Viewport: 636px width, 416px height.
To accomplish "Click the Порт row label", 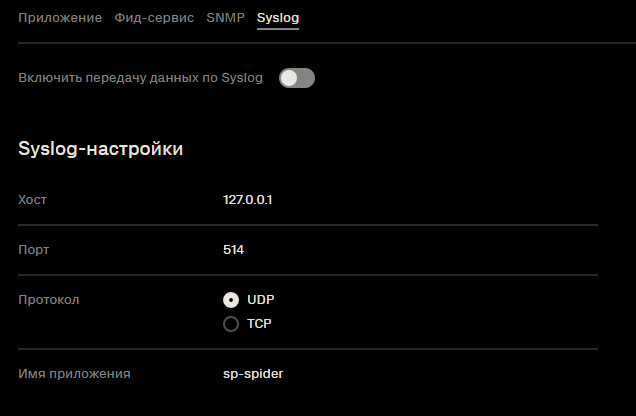I will [34, 250].
